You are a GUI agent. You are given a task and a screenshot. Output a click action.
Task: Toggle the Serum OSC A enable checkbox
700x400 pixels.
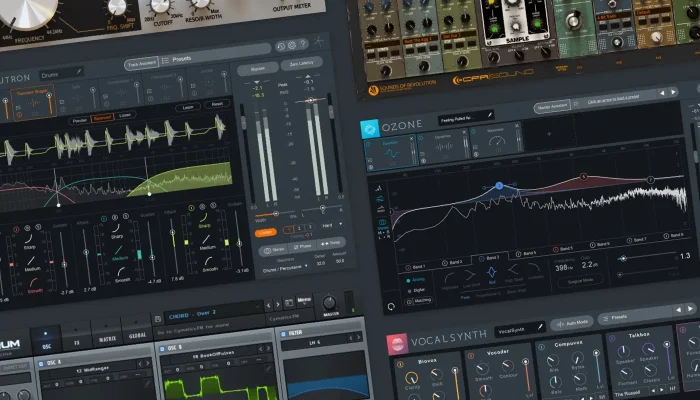(x=41, y=364)
